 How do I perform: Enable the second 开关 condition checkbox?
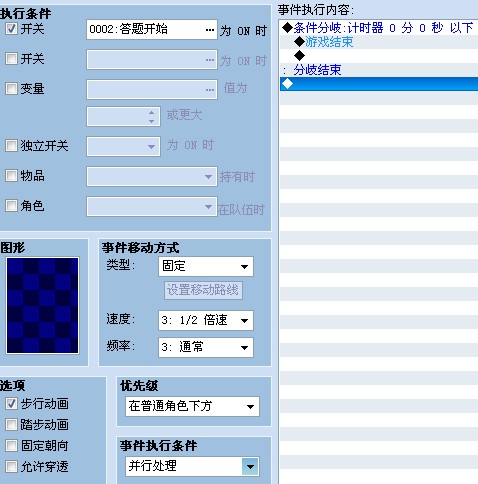11,59
